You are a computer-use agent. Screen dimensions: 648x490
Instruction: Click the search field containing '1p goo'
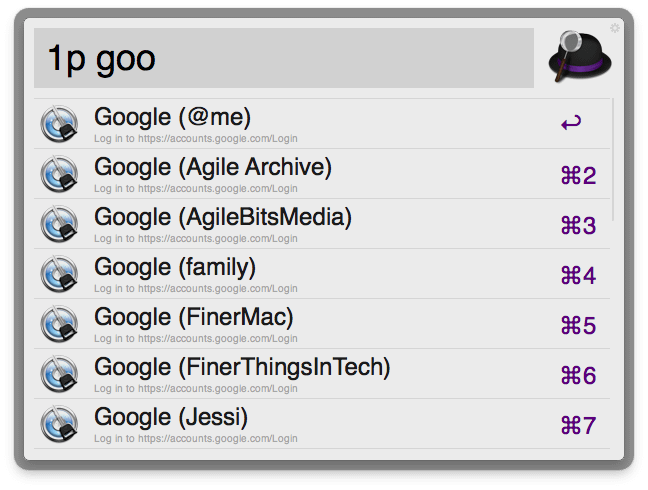pos(284,58)
